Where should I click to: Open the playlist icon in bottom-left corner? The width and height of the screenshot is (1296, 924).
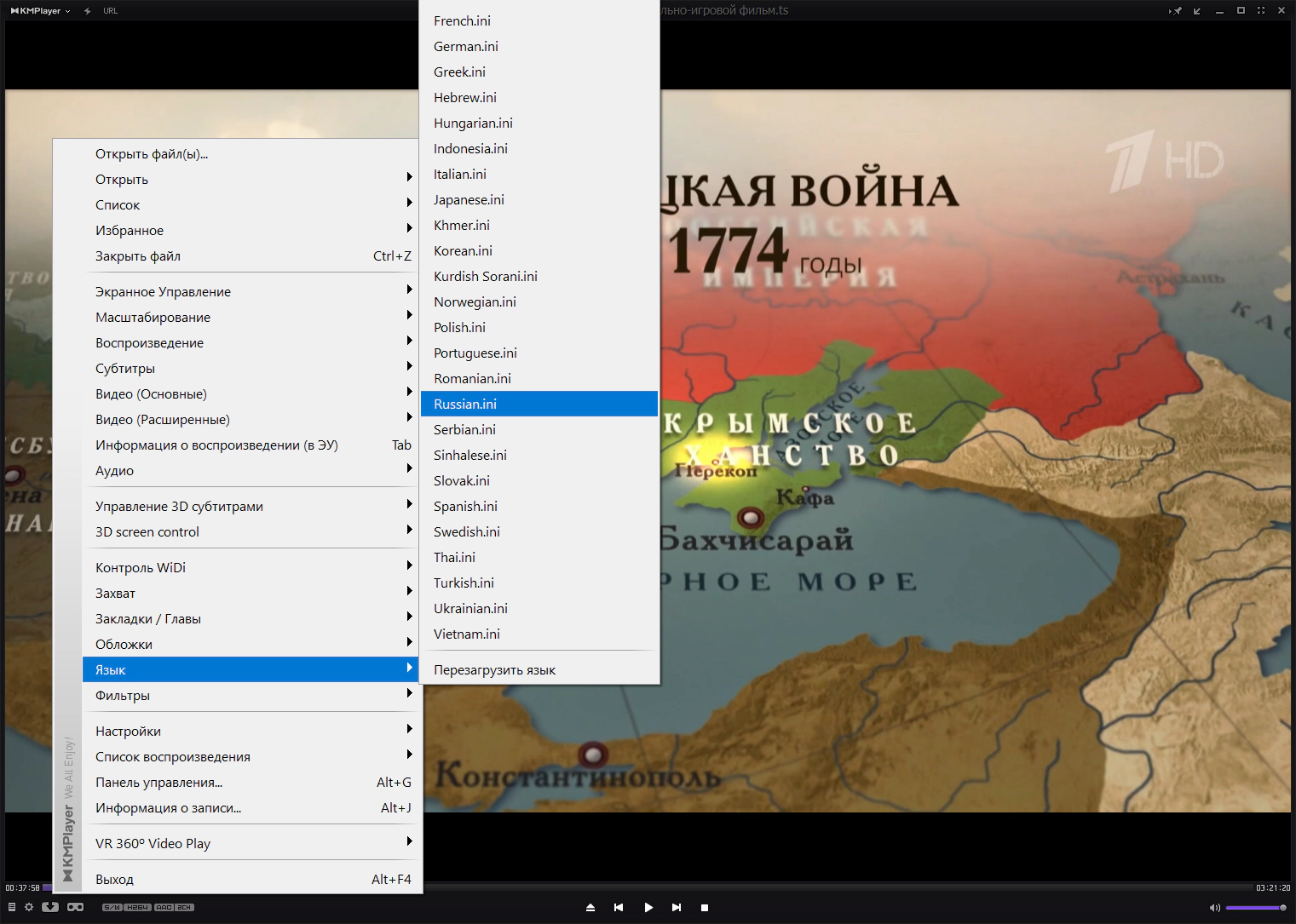[12, 907]
